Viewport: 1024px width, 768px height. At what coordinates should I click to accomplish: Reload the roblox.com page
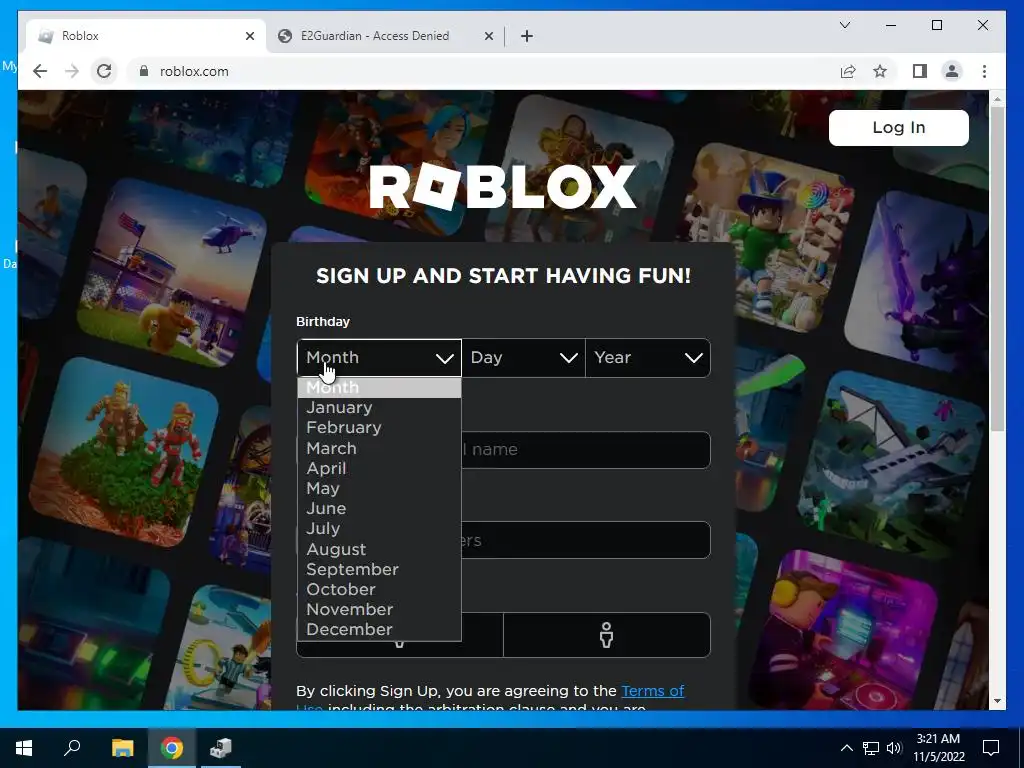pyautogui.click(x=104, y=71)
